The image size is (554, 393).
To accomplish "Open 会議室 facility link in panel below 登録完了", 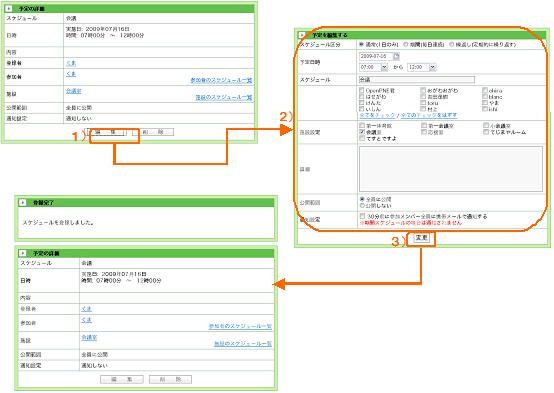I will click(x=89, y=338).
